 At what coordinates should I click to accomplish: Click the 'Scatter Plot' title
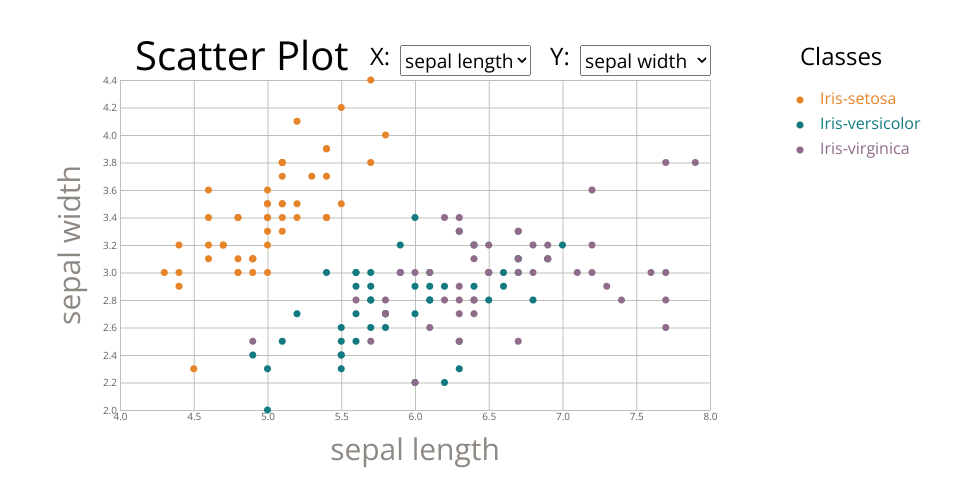242,57
